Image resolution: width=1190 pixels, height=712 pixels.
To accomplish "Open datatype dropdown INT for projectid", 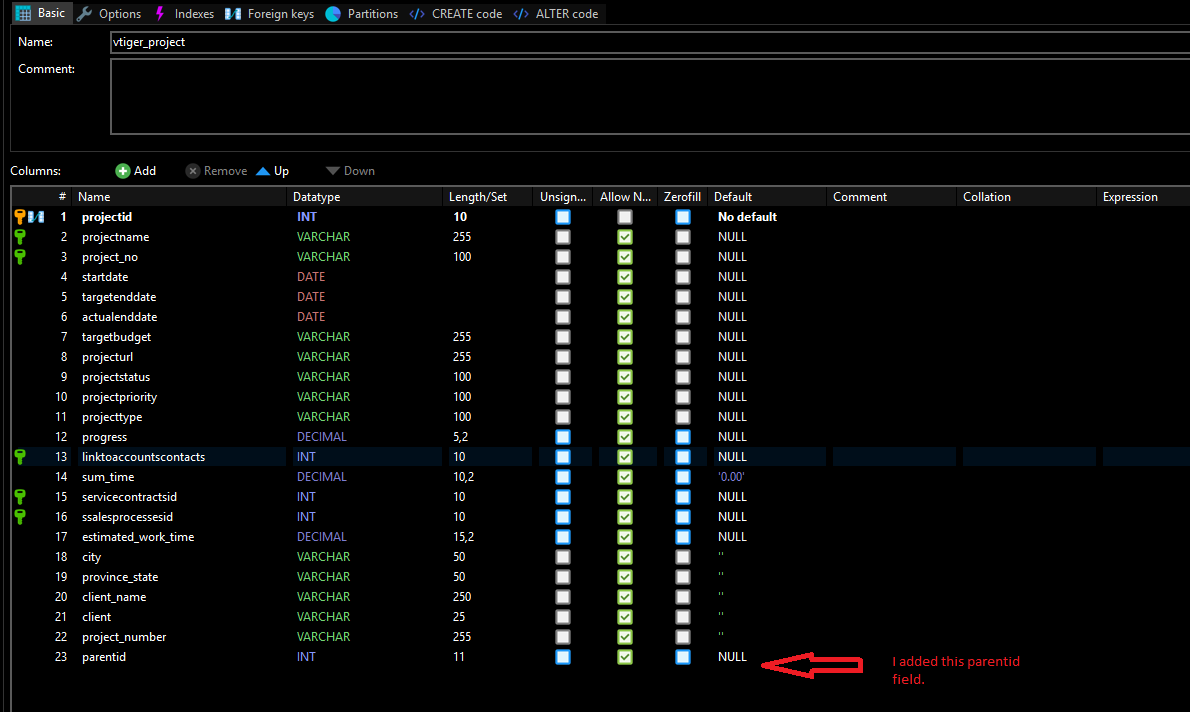I will (307, 217).
